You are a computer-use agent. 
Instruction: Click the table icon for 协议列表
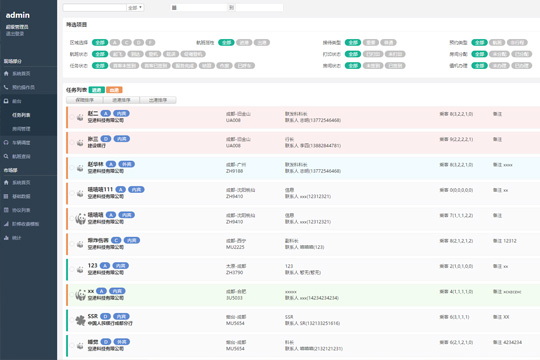6,210
